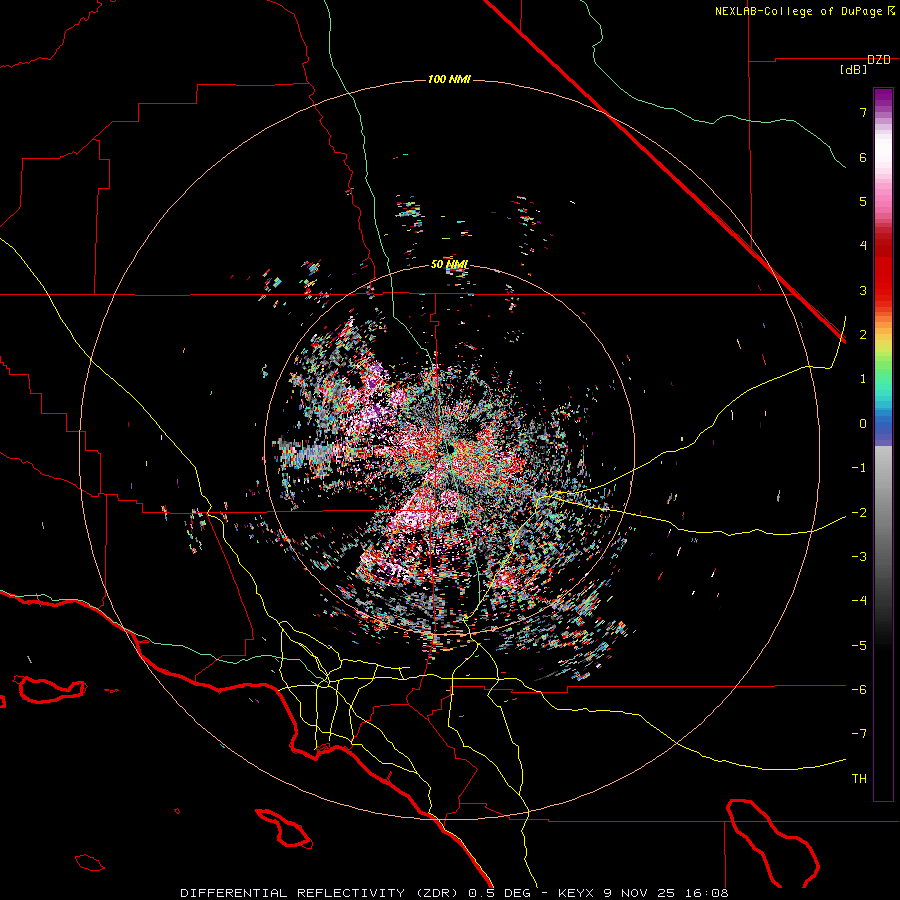Select the KEYX station identifier in footer

pyautogui.click(x=576, y=893)
